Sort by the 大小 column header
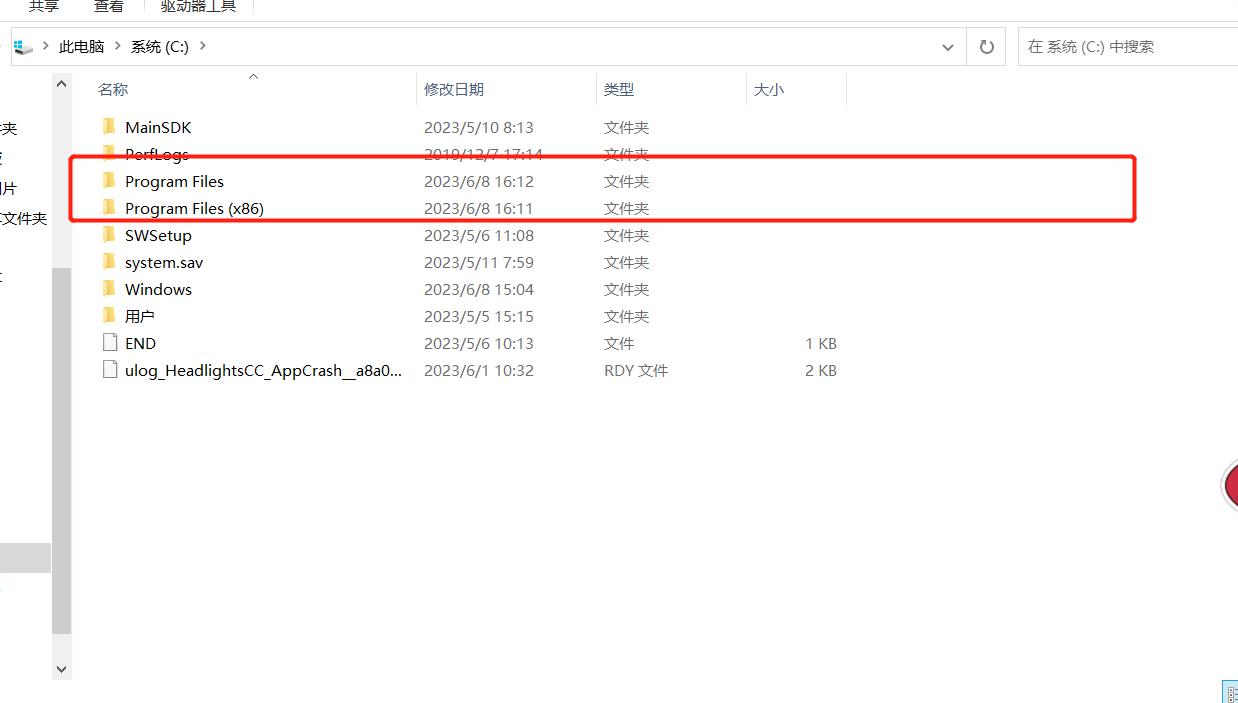The height and width of the screenshot is (703, 1238). point(768,90)
